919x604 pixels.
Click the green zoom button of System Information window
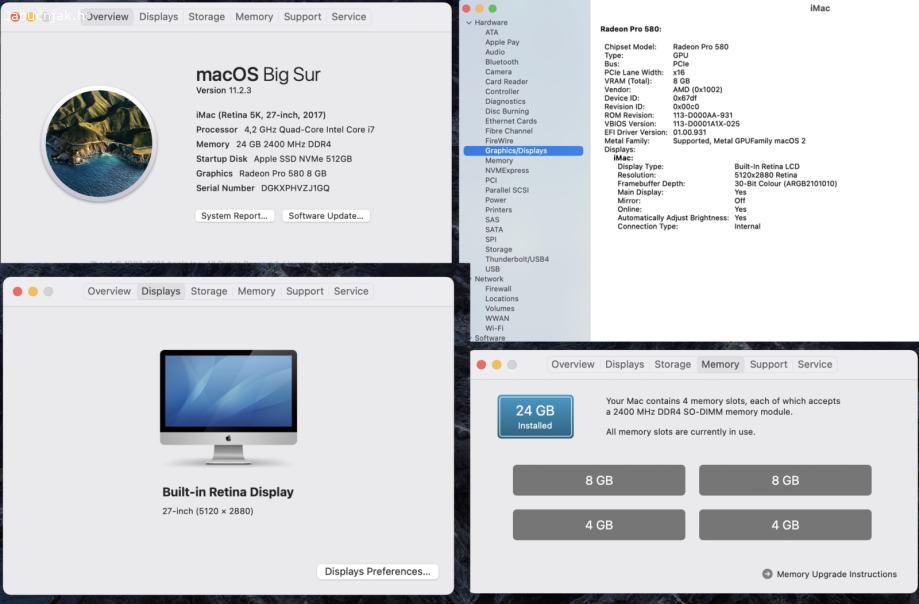click(492, 8)
